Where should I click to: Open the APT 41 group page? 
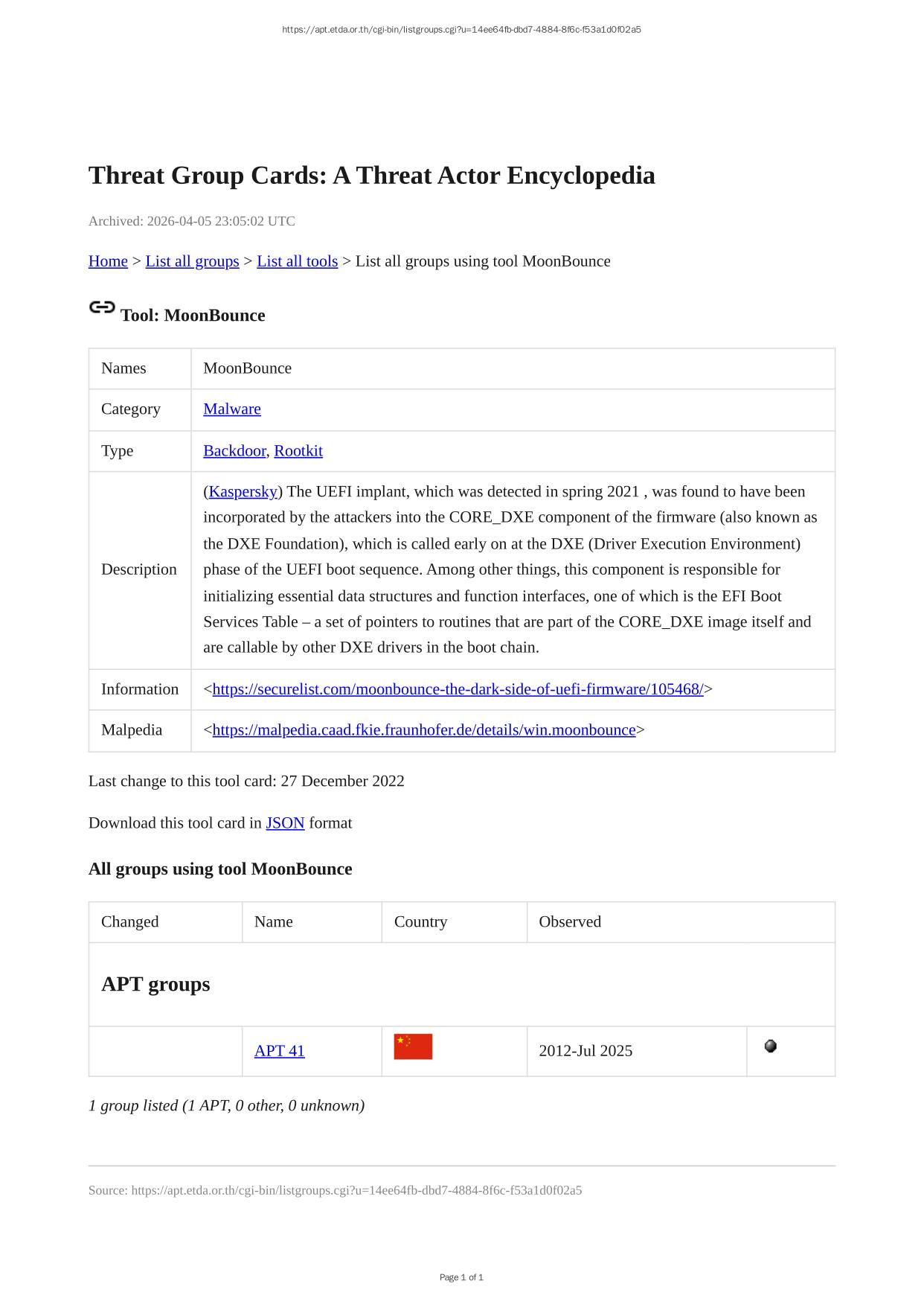[280, 1050]
